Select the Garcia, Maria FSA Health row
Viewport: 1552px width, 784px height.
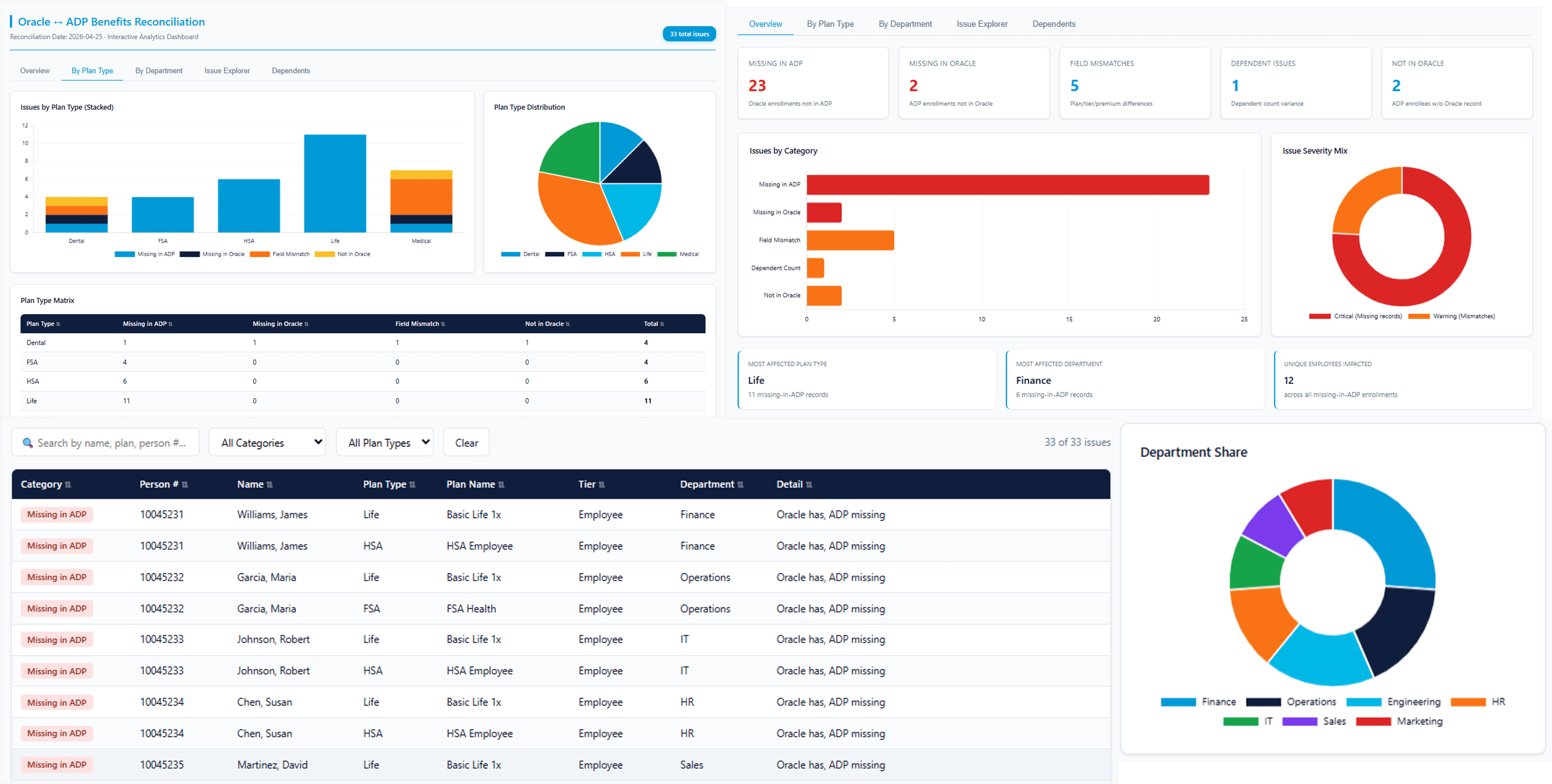pyautogui.click(x=561, y=609)
